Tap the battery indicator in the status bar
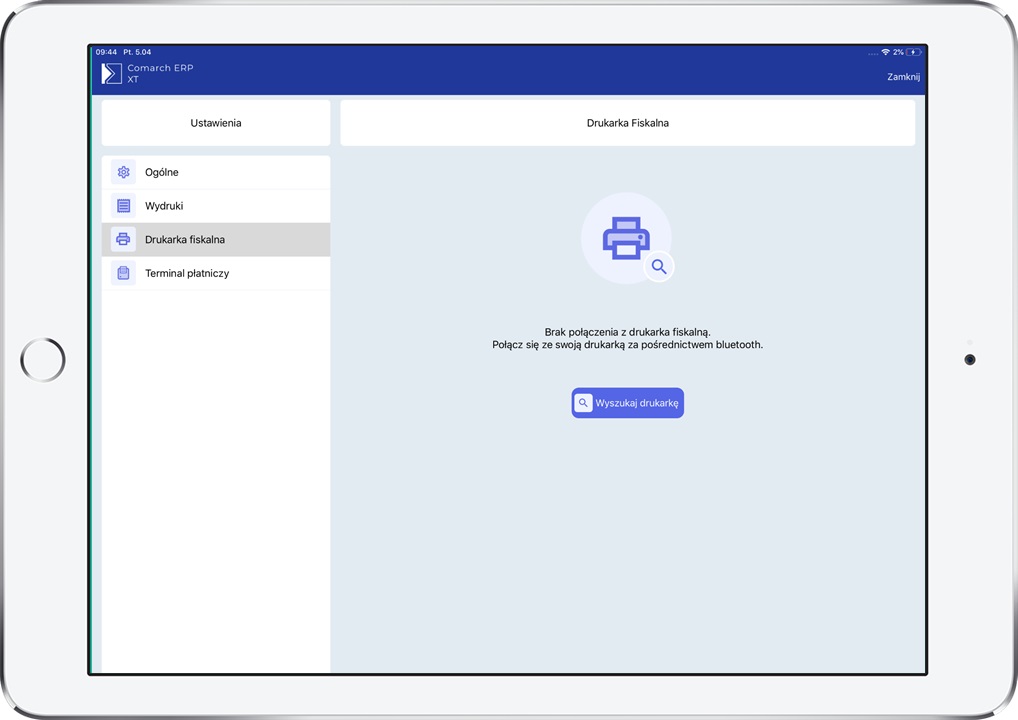The width and height of the screenshot is (1018, 720). pos(913,52)
